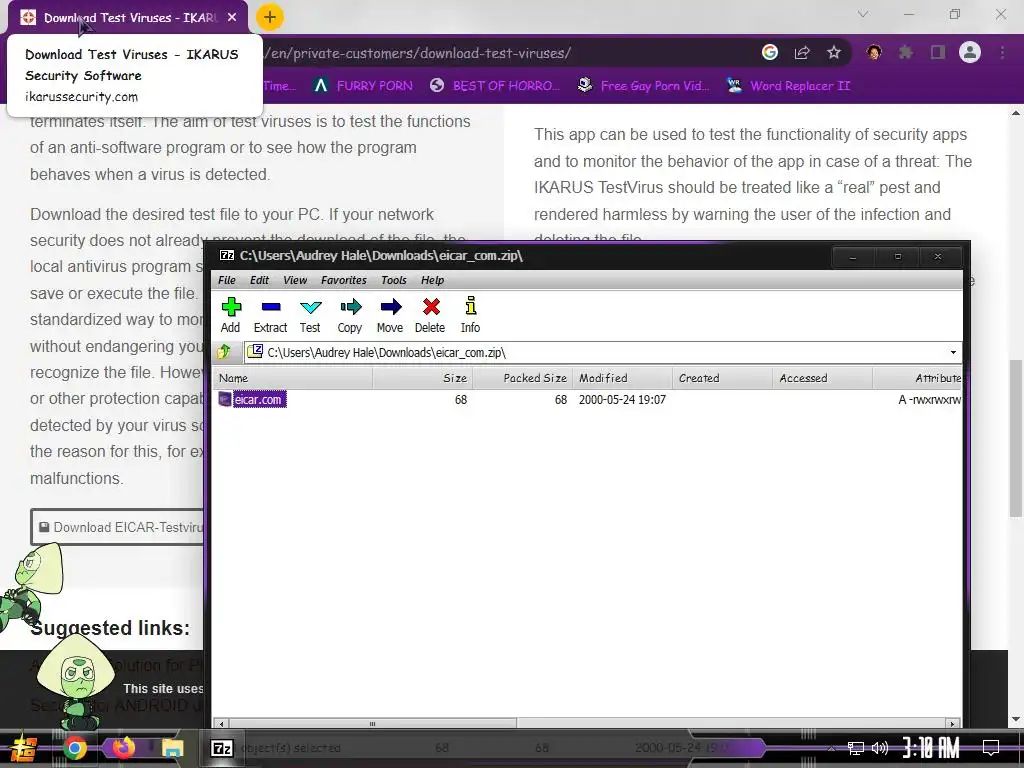Screen dimensions: 1024x768
Task: Click the 2000-05-24 19:07 modified date
Action: tap(622, 399)
